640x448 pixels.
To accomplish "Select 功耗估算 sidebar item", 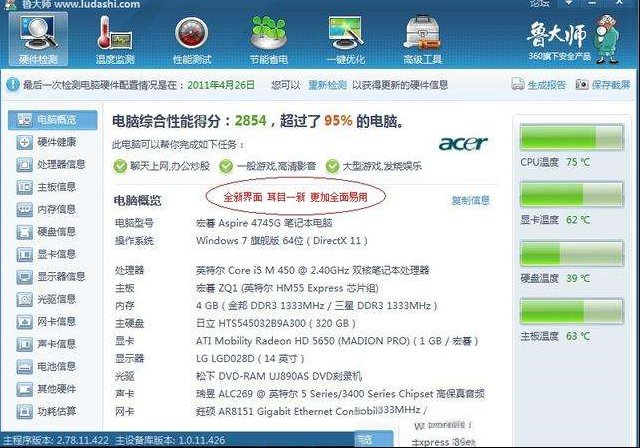I will coord(46,411).
